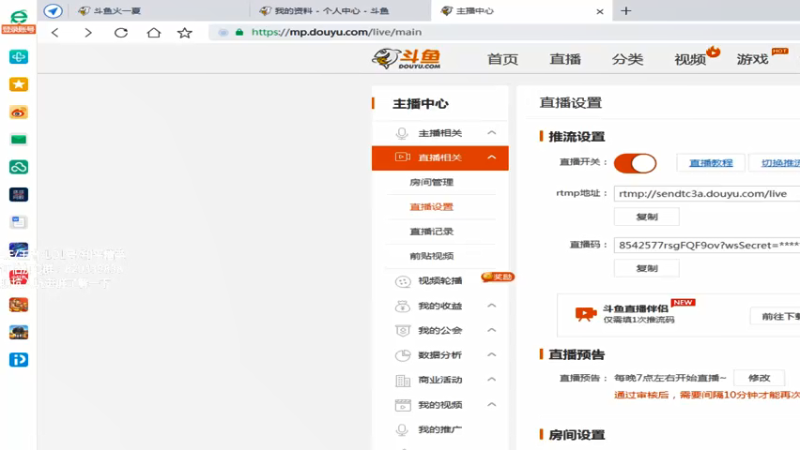Click the rtmp地址 input field
The image size is (800, 450).
tap(707, 194)
